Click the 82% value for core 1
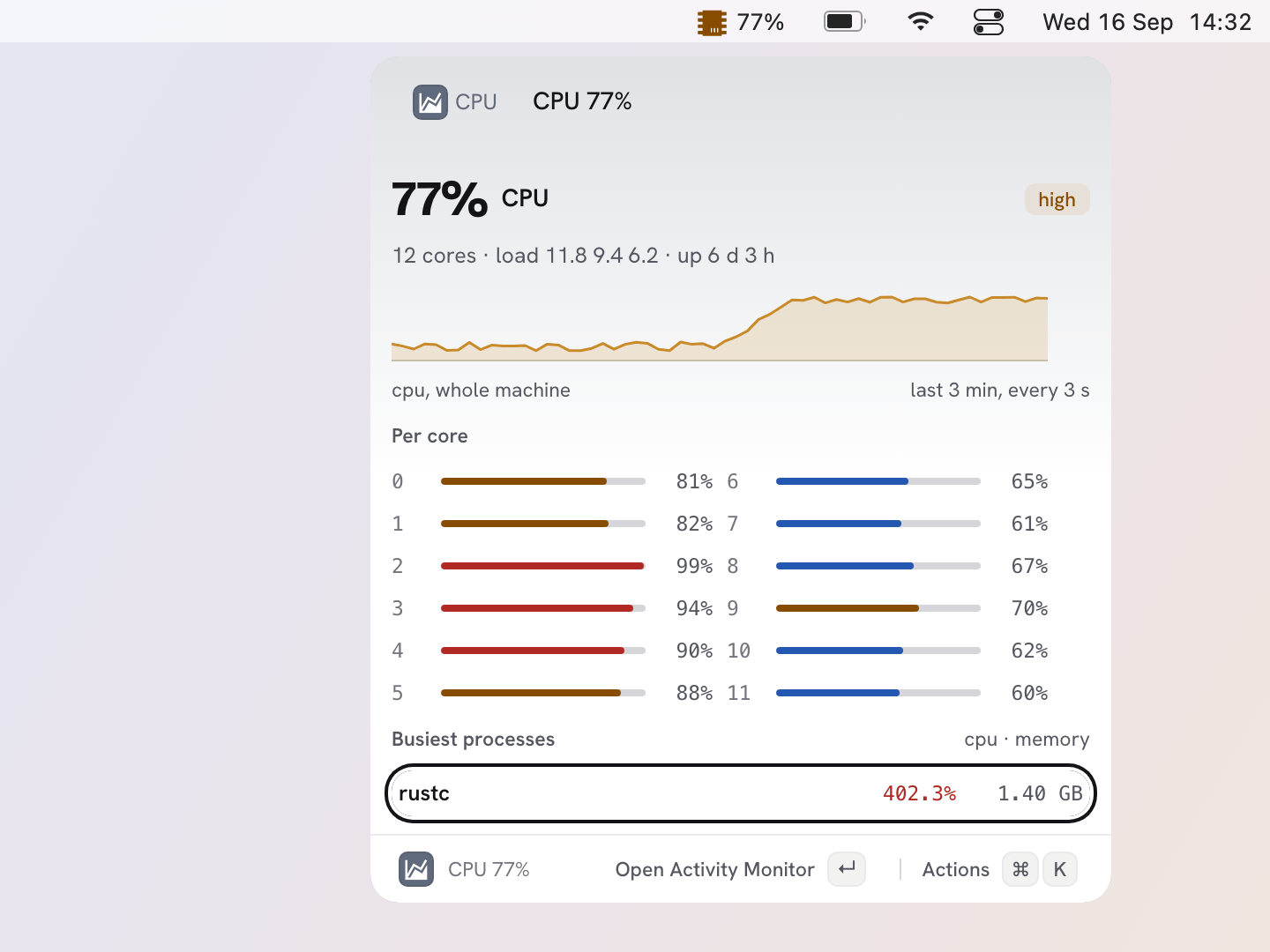1270x952 pixels. [694, 524]
